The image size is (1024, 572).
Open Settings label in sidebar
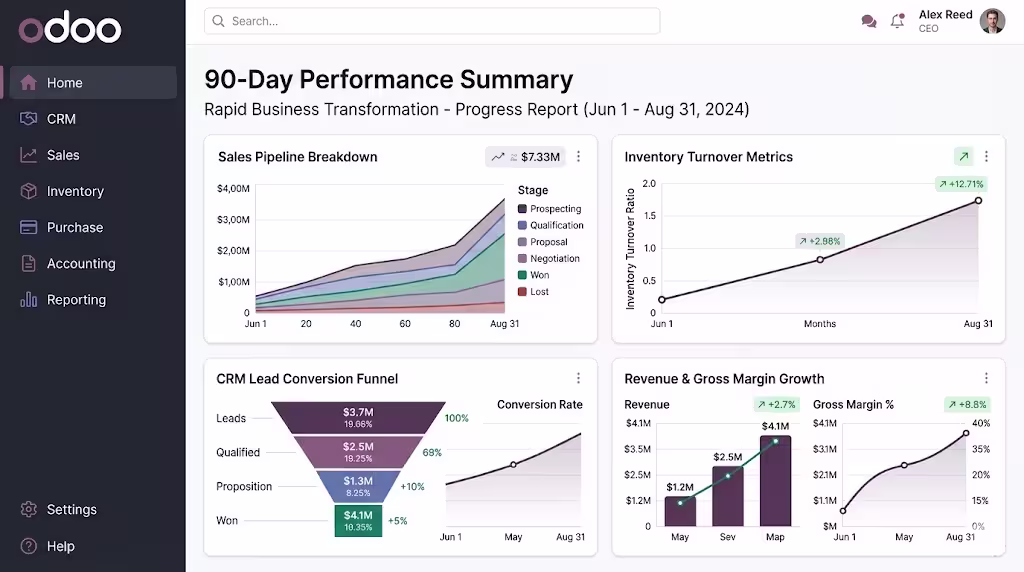tap(71, 509)
